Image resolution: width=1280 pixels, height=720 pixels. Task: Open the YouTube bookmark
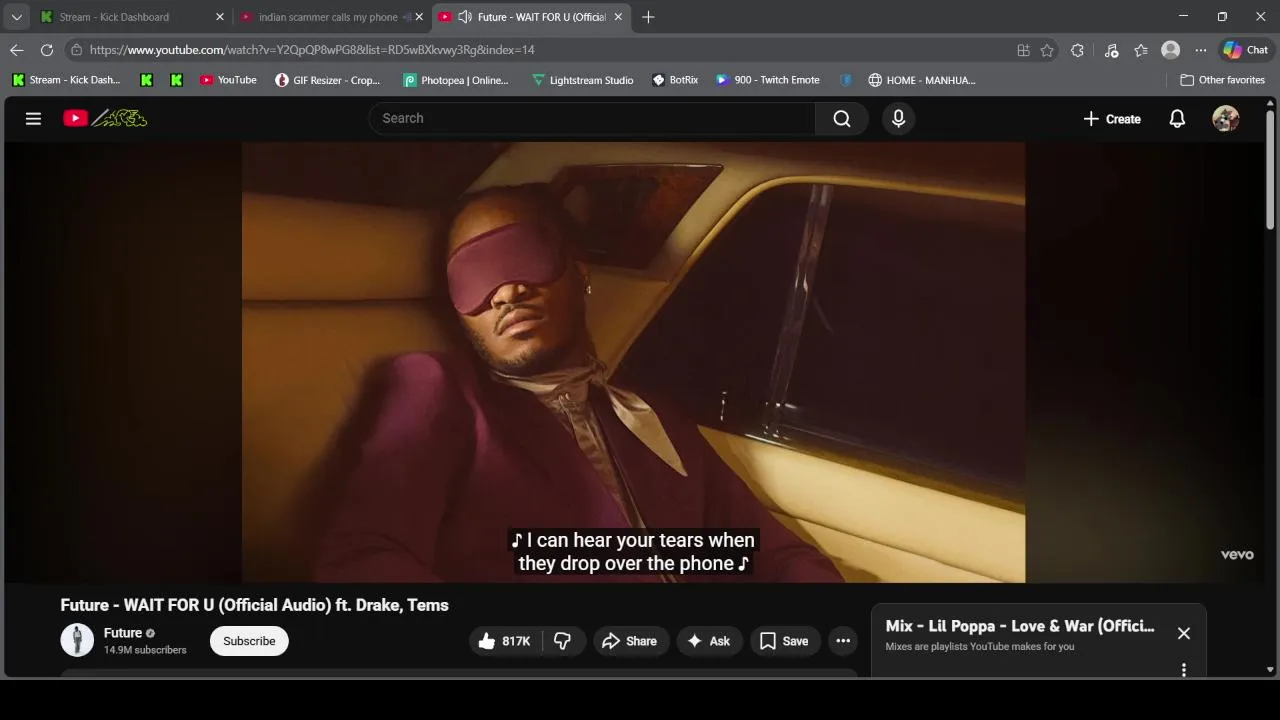pos(228,80)
